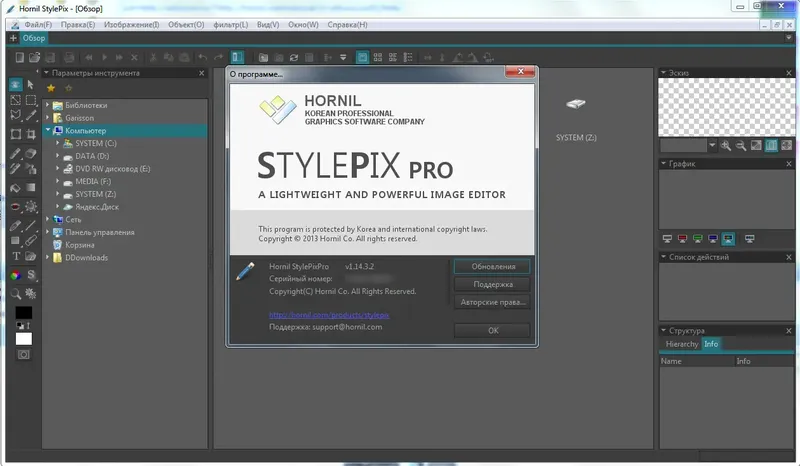Expand the DATA (D:) drive node
Screen dimensions: 800x466
coord(58,156)
